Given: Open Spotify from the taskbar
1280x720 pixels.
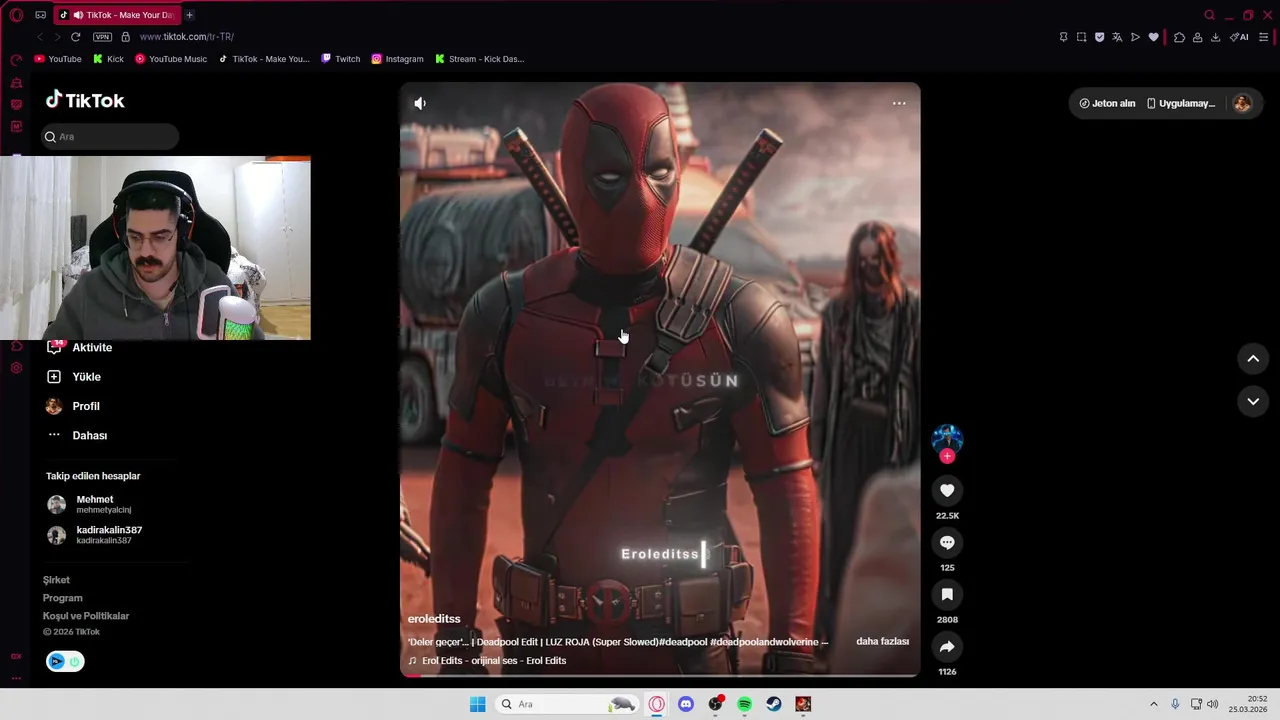Looking at the screenshot, I should coord(744,704).
